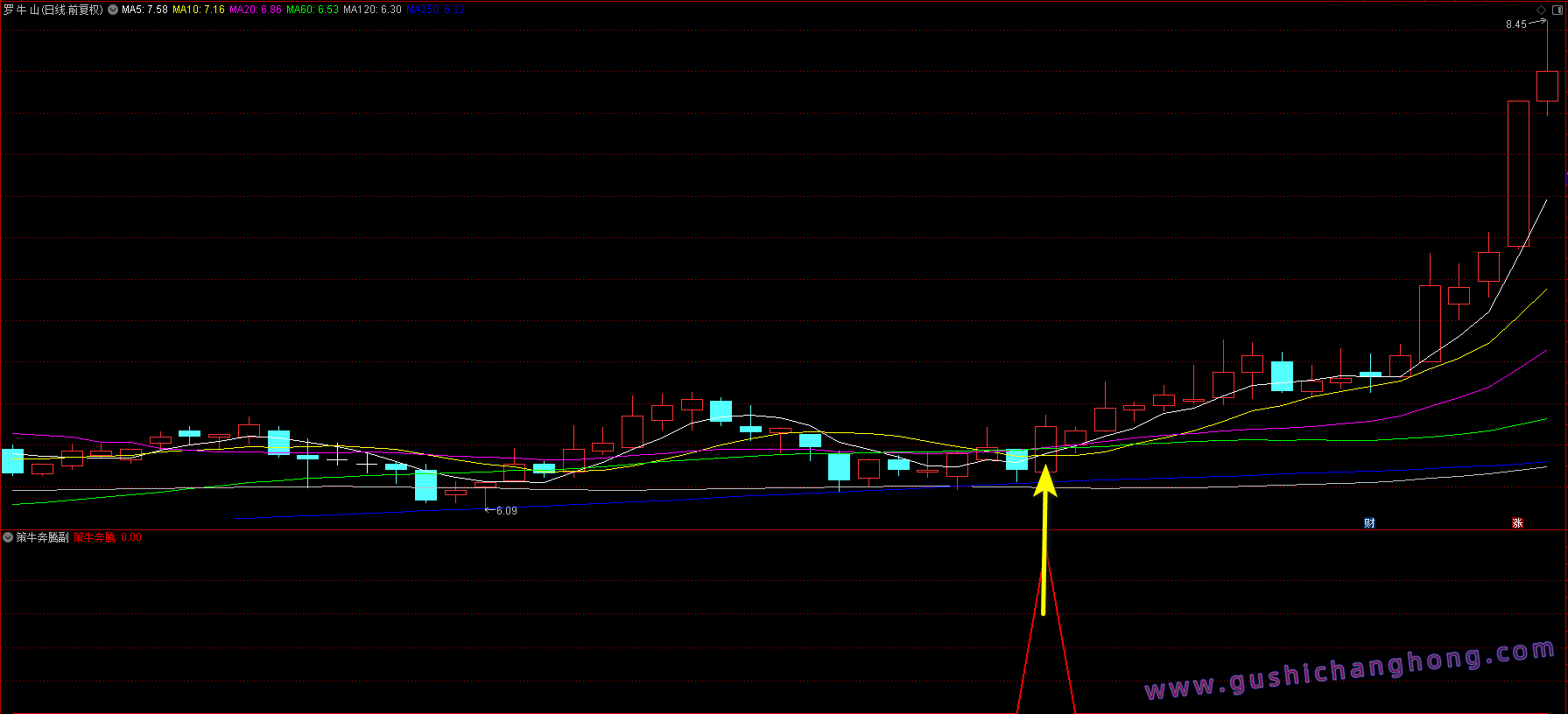Click the 策牛奔腾副 indicator name
The width and height of the screenshot is (1568, 714).
click(x=42, y=537)
